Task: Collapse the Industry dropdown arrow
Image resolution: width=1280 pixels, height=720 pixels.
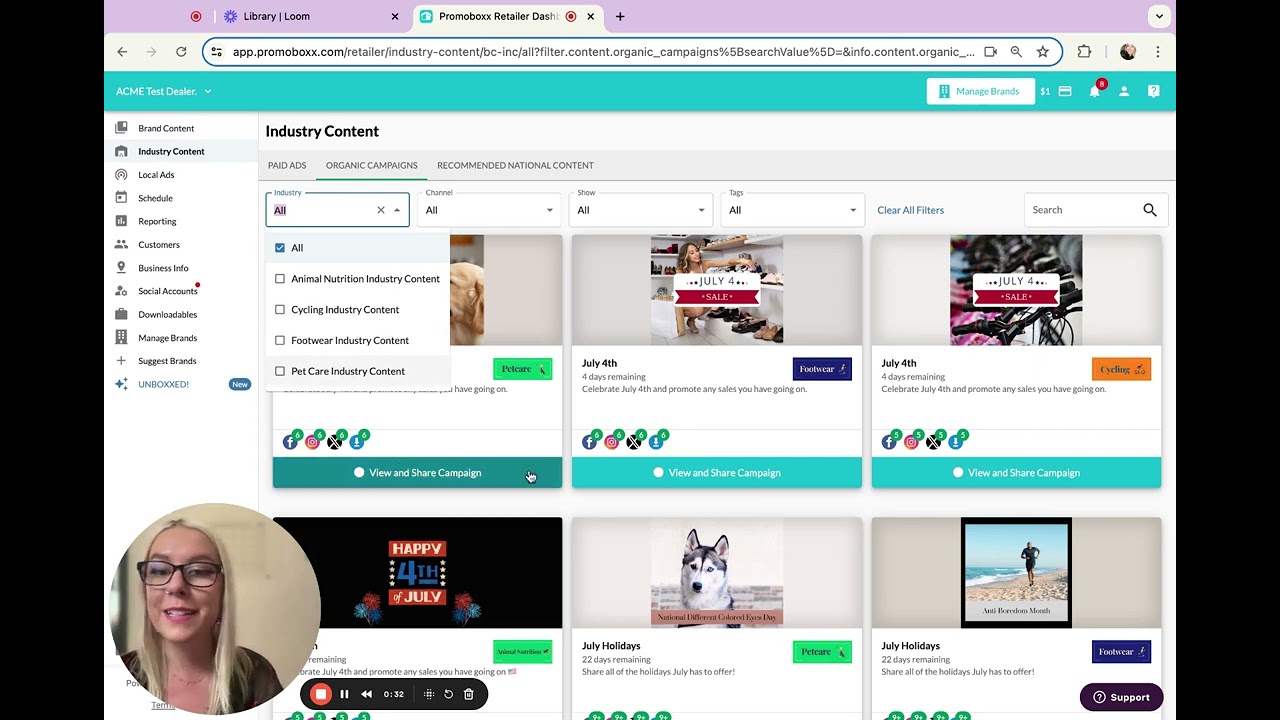Action: [x=397, y=210]
